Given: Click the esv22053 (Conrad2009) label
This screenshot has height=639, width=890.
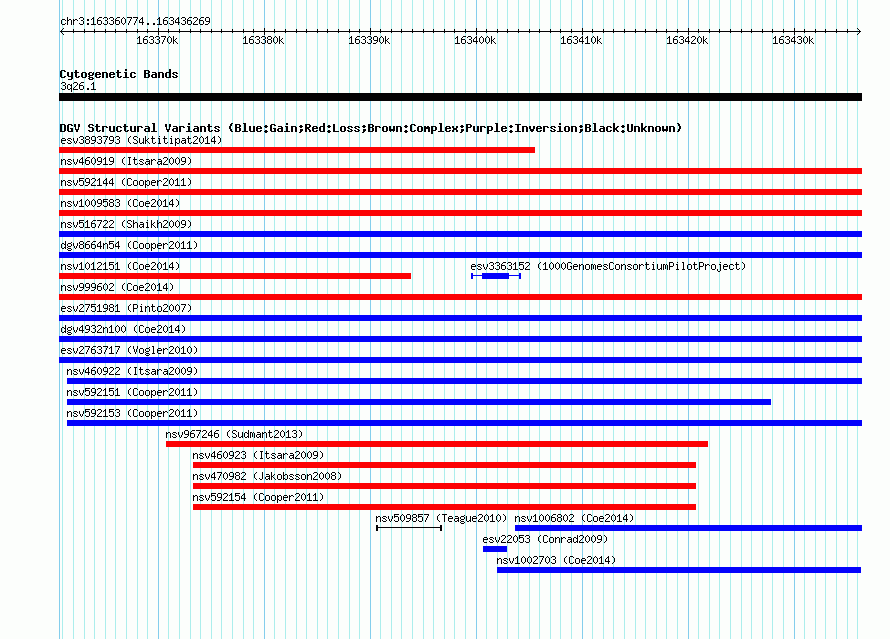Looking at the screenshot, I should (x=545, y=539).
